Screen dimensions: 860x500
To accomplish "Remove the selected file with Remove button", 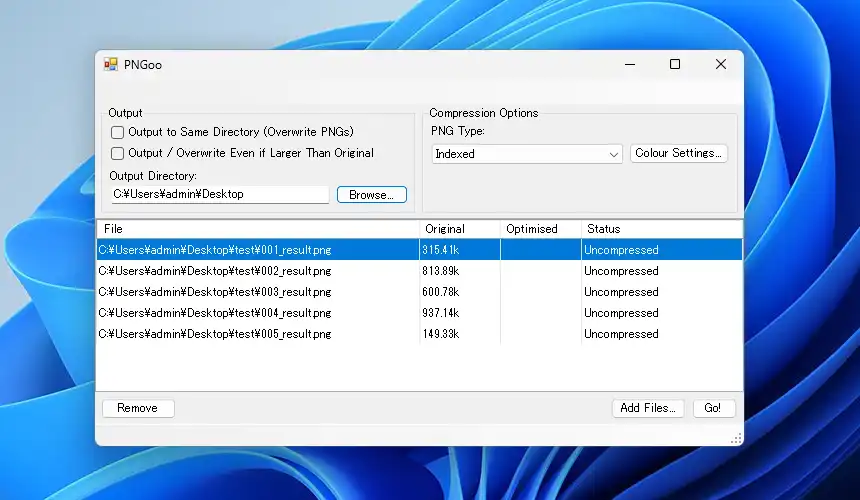I will click(x=138, y=408).
